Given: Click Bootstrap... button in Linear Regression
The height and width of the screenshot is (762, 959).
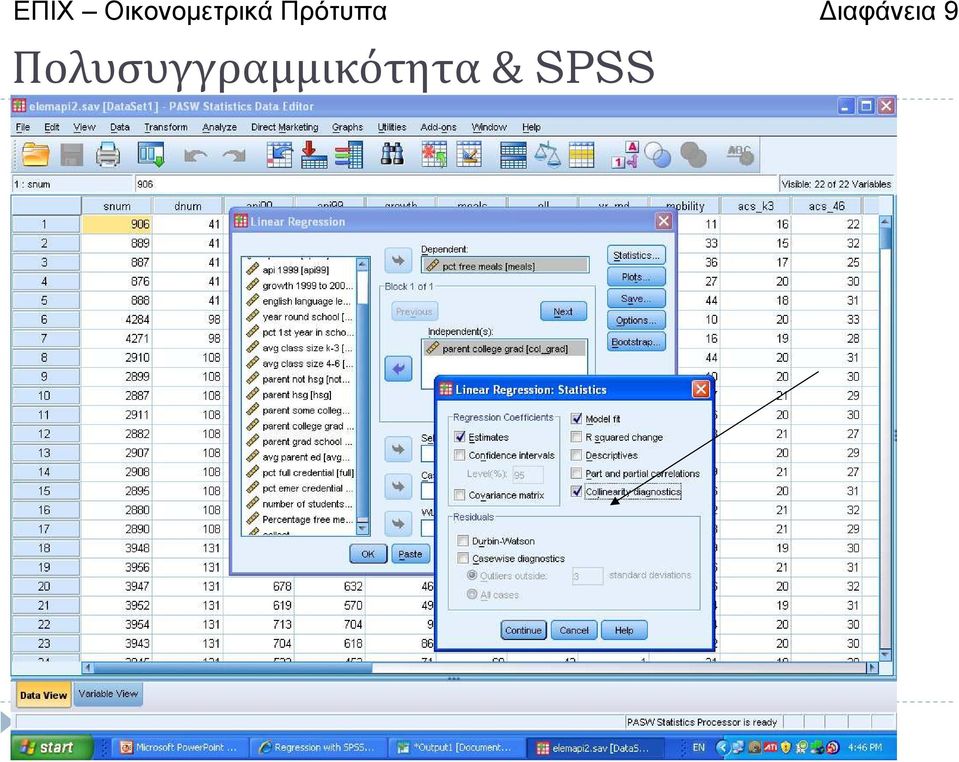Looking at the screenshot, I should pyautogui.click(x=636, y=342).
